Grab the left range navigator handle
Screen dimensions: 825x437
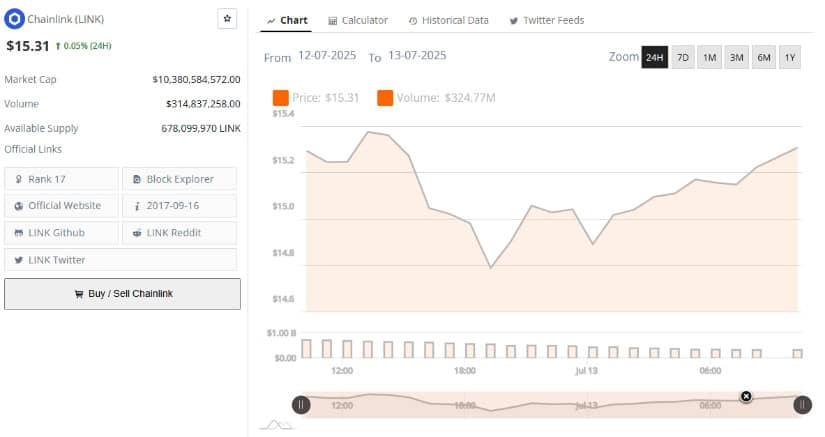[x=301, y=404]
